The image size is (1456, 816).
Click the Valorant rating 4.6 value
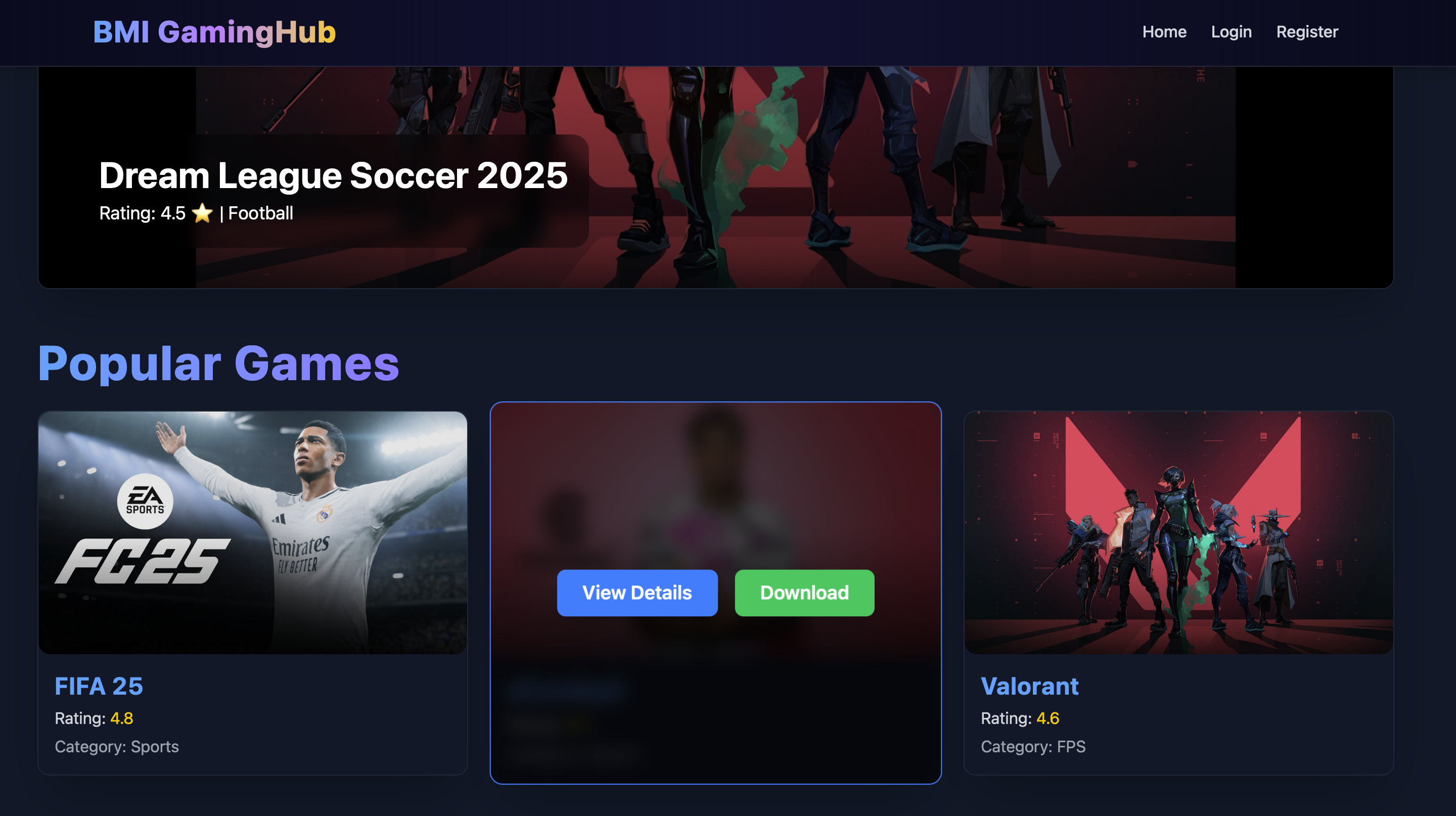pyautogui.click(x=1048, y=718)
